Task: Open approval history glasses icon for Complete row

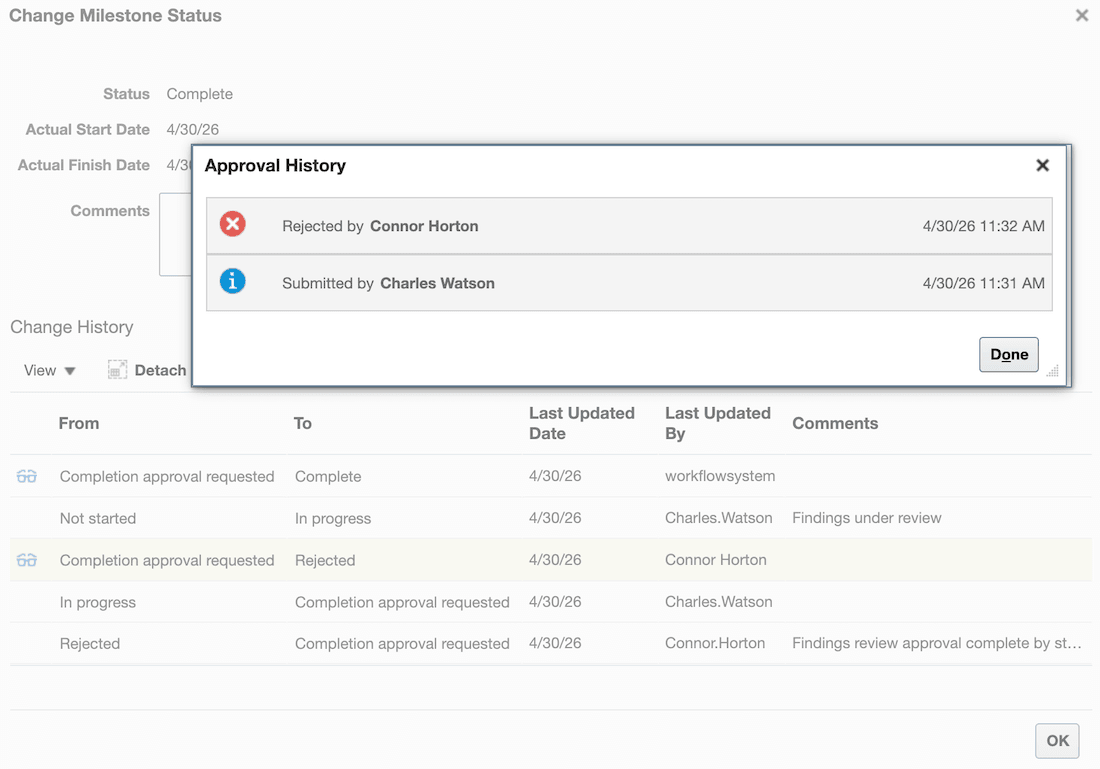Action: (27, 476)
